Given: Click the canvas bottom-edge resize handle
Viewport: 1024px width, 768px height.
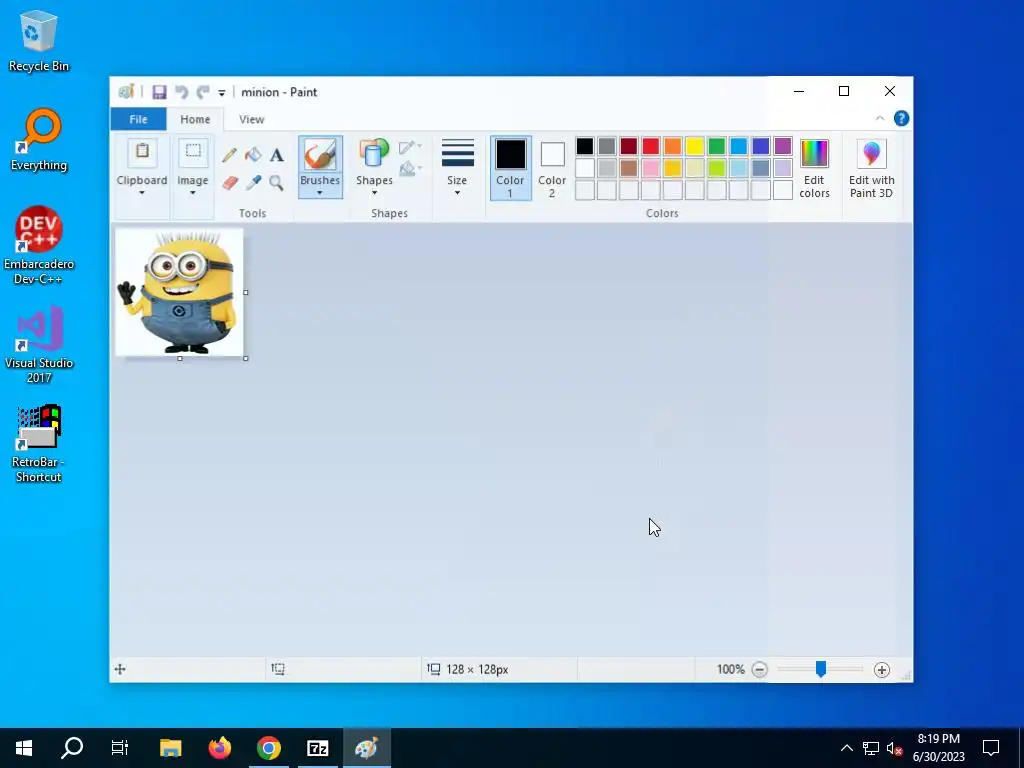Looking at the screenshot, I should point(180,359).
